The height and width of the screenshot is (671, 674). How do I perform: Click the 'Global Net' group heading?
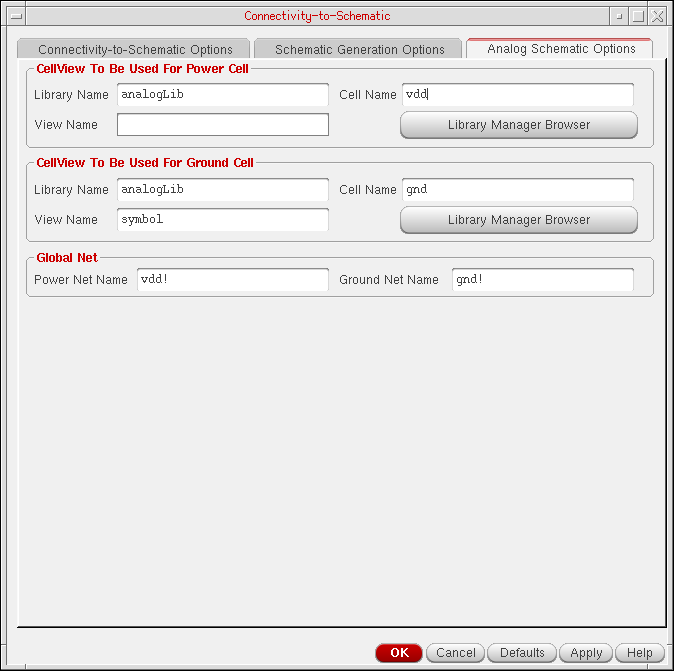coord(67,258)
